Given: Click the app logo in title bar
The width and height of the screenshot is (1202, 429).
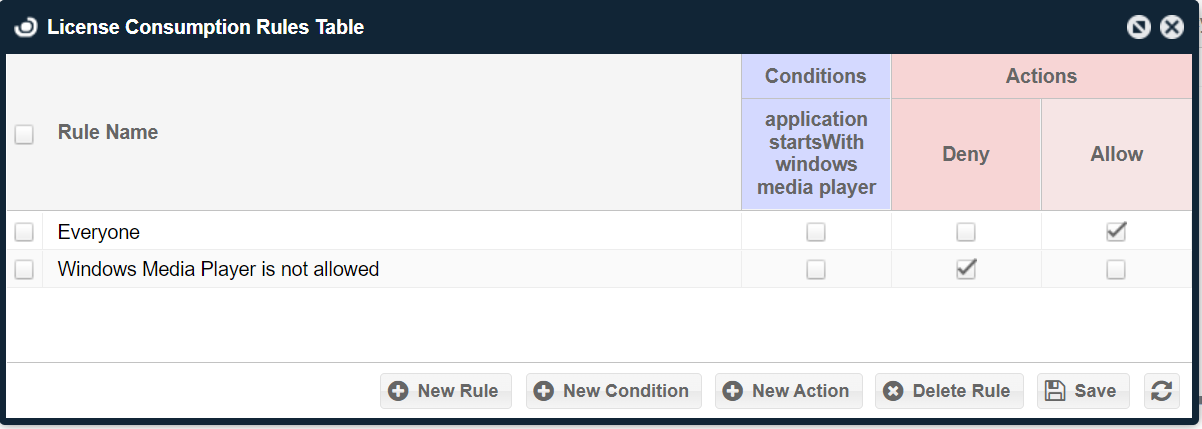Looking at the screenshot, I should (x=26, y=27).
